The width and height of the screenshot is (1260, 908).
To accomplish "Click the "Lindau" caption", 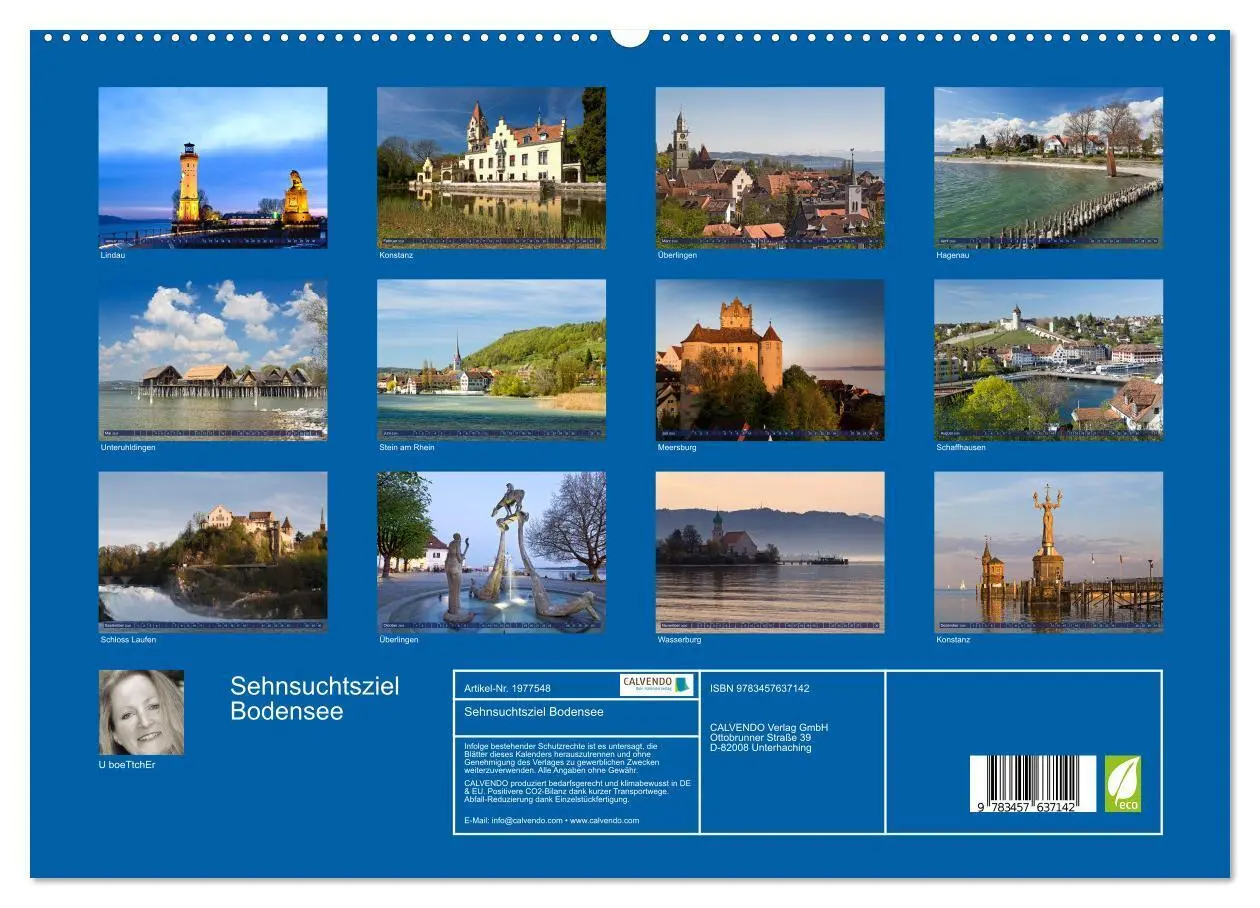I will tap(113, 255).
